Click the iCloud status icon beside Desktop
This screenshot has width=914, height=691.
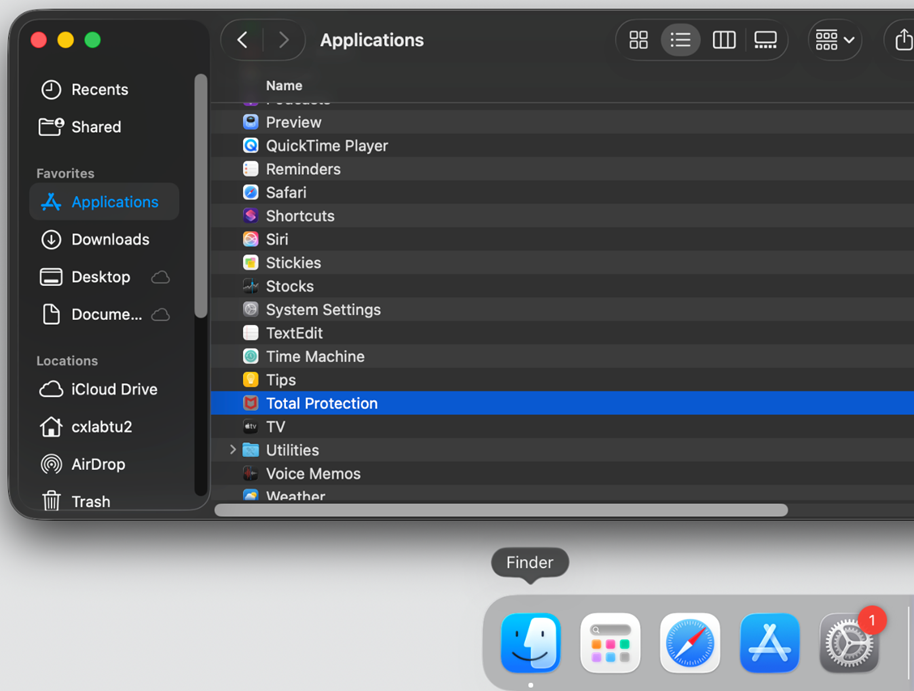point(160,277)
